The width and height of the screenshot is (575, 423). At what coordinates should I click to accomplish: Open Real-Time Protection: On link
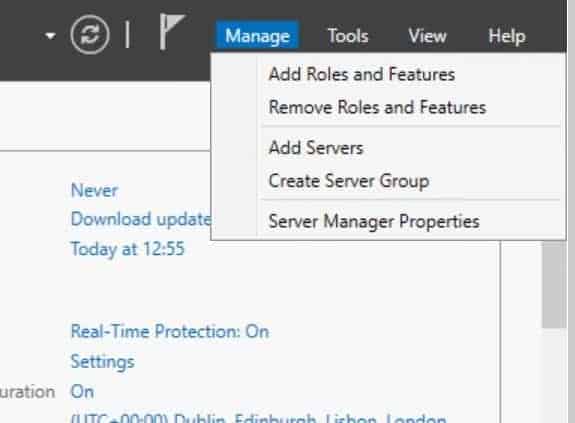(x=170, y=331)
